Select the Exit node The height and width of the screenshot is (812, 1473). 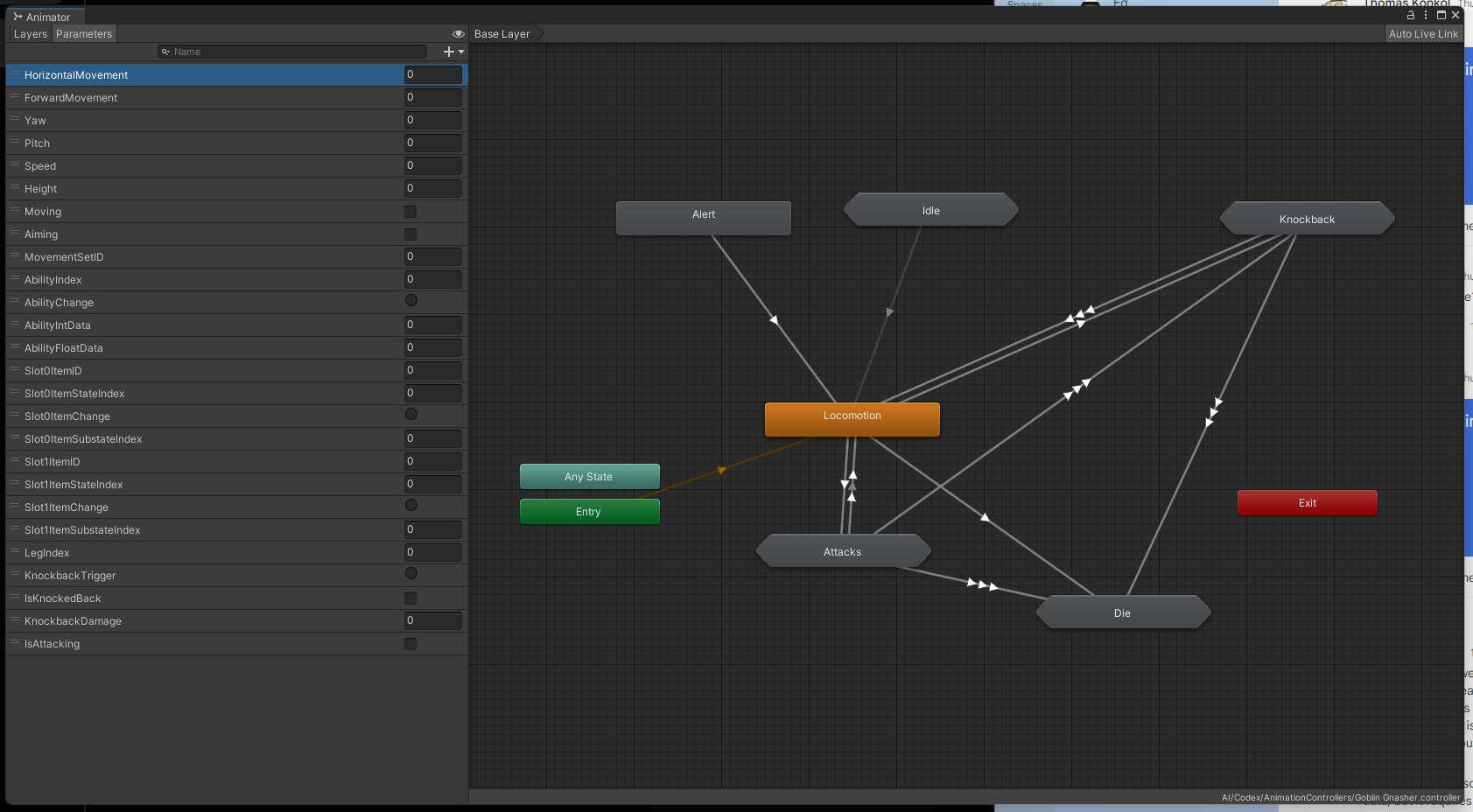1308,502
